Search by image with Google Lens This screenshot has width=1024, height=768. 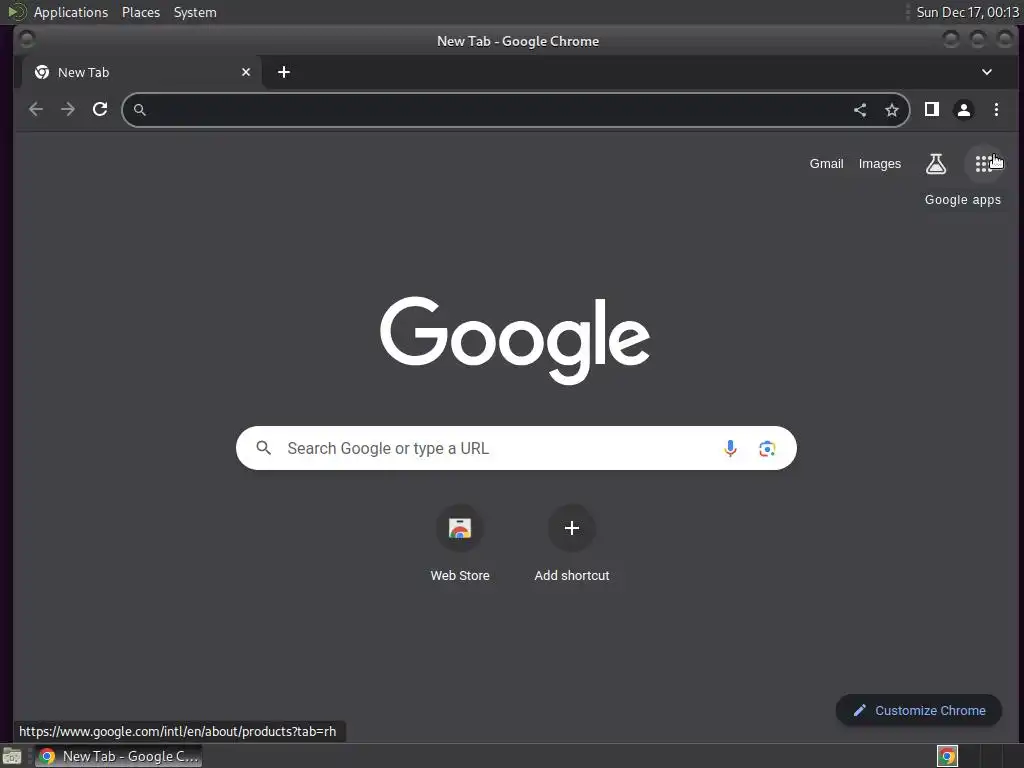click(767, 449)
